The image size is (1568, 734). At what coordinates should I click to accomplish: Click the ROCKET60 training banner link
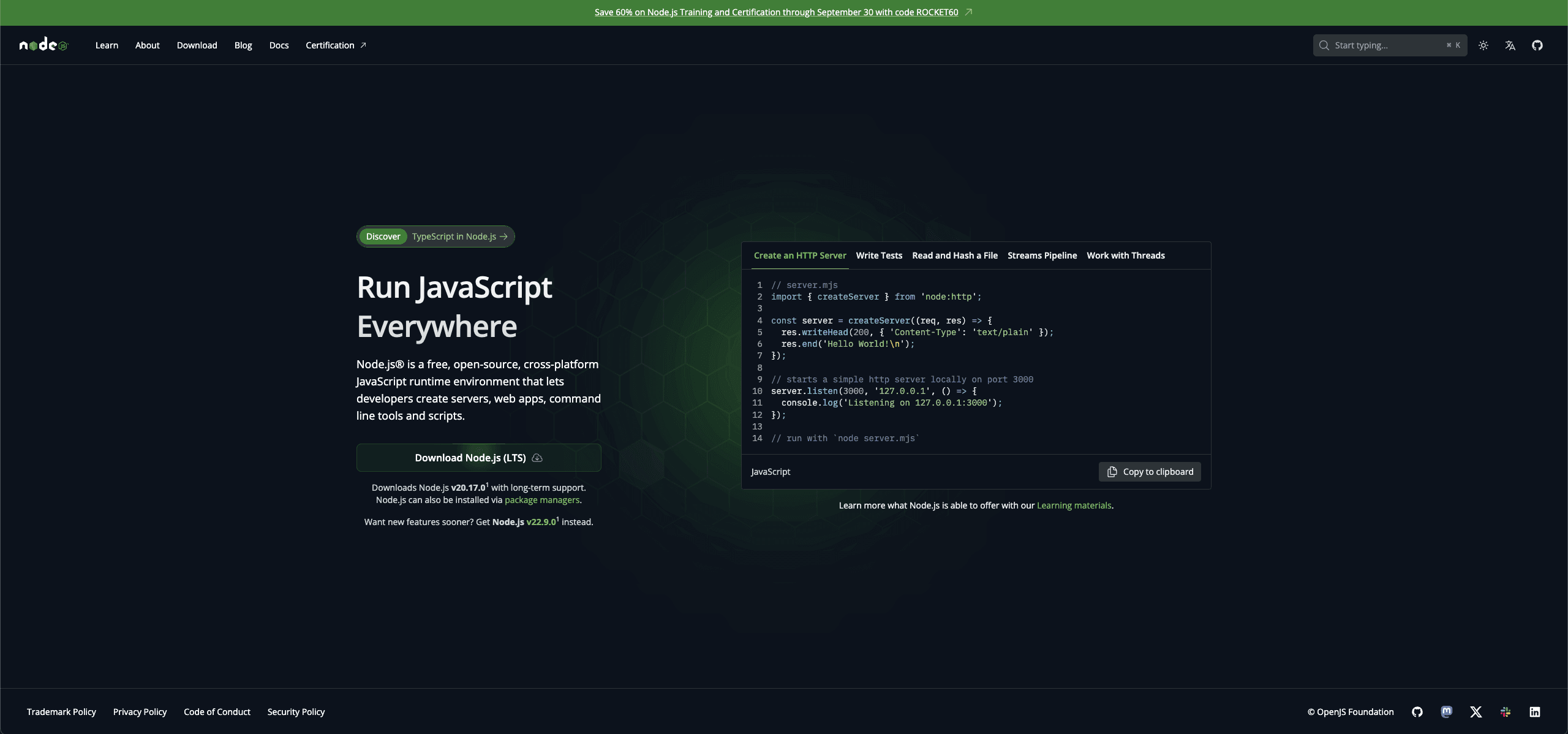(776, 12)
